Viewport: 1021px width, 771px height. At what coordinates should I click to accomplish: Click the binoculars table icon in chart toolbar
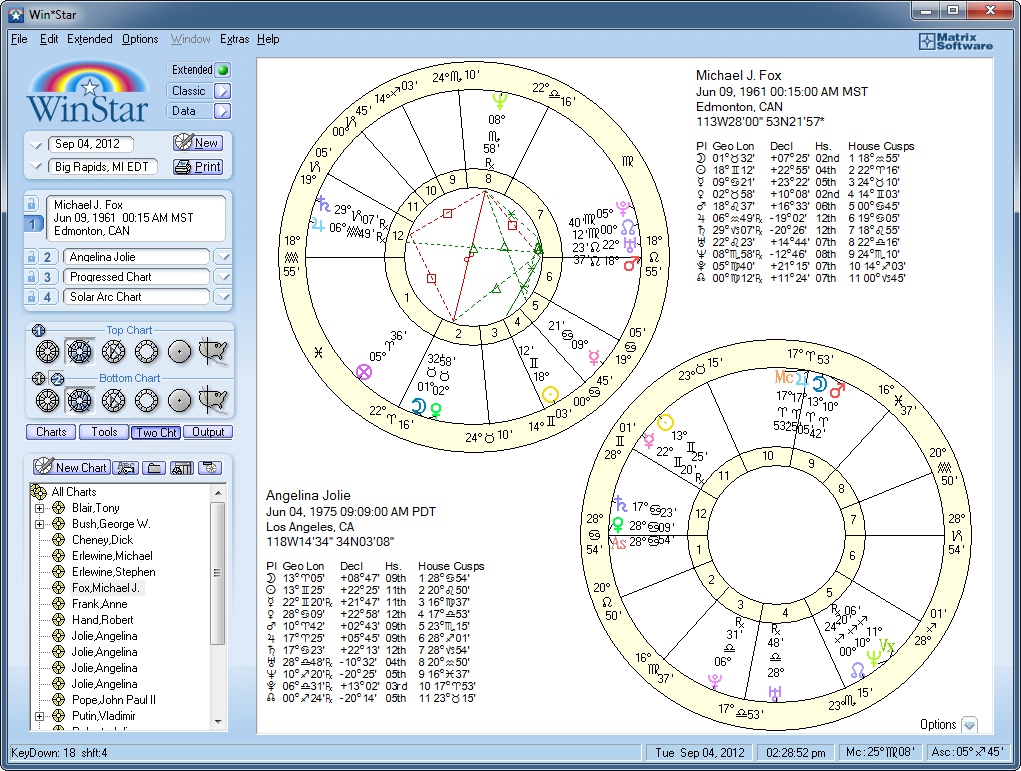182,468
